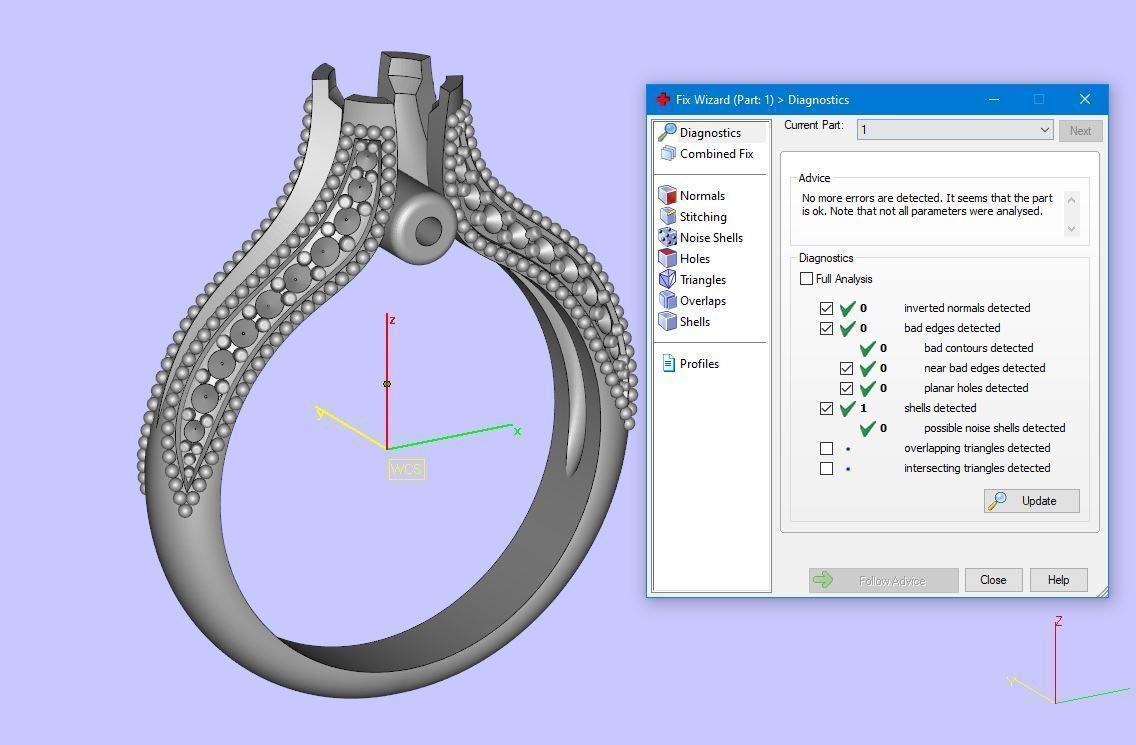Click the Normals icon in sidebar
1136x745 pixels.
pos(667,195)
